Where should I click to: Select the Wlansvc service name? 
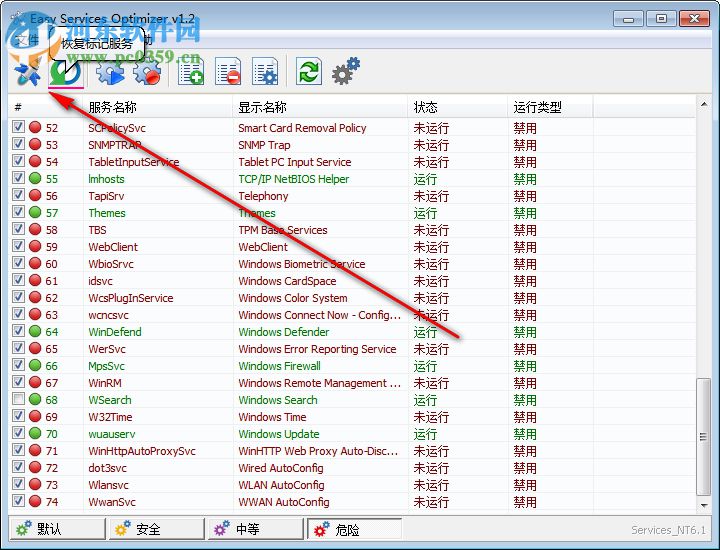[108, 485]
